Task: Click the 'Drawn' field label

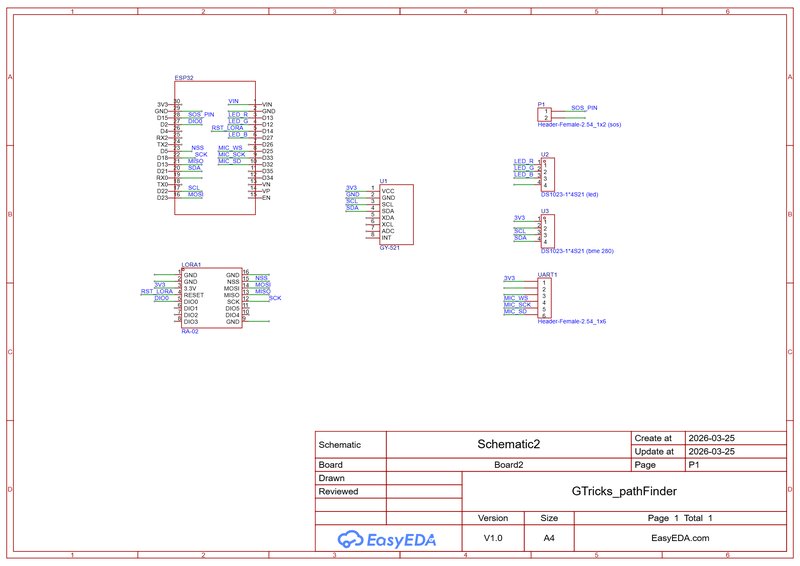Action: coord(332,478)
